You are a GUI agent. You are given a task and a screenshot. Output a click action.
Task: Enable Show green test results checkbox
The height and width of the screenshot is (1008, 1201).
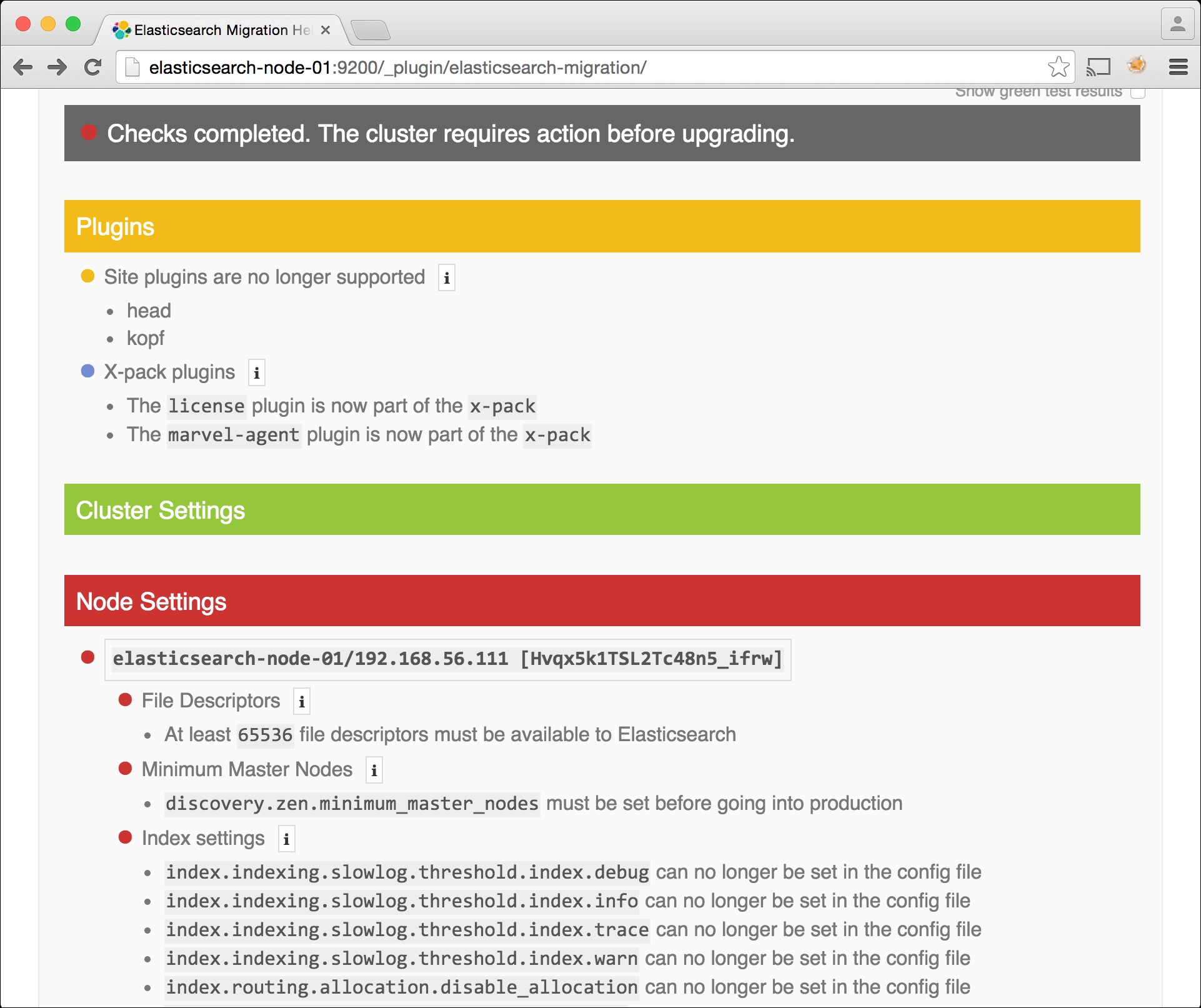(1138, 92)
